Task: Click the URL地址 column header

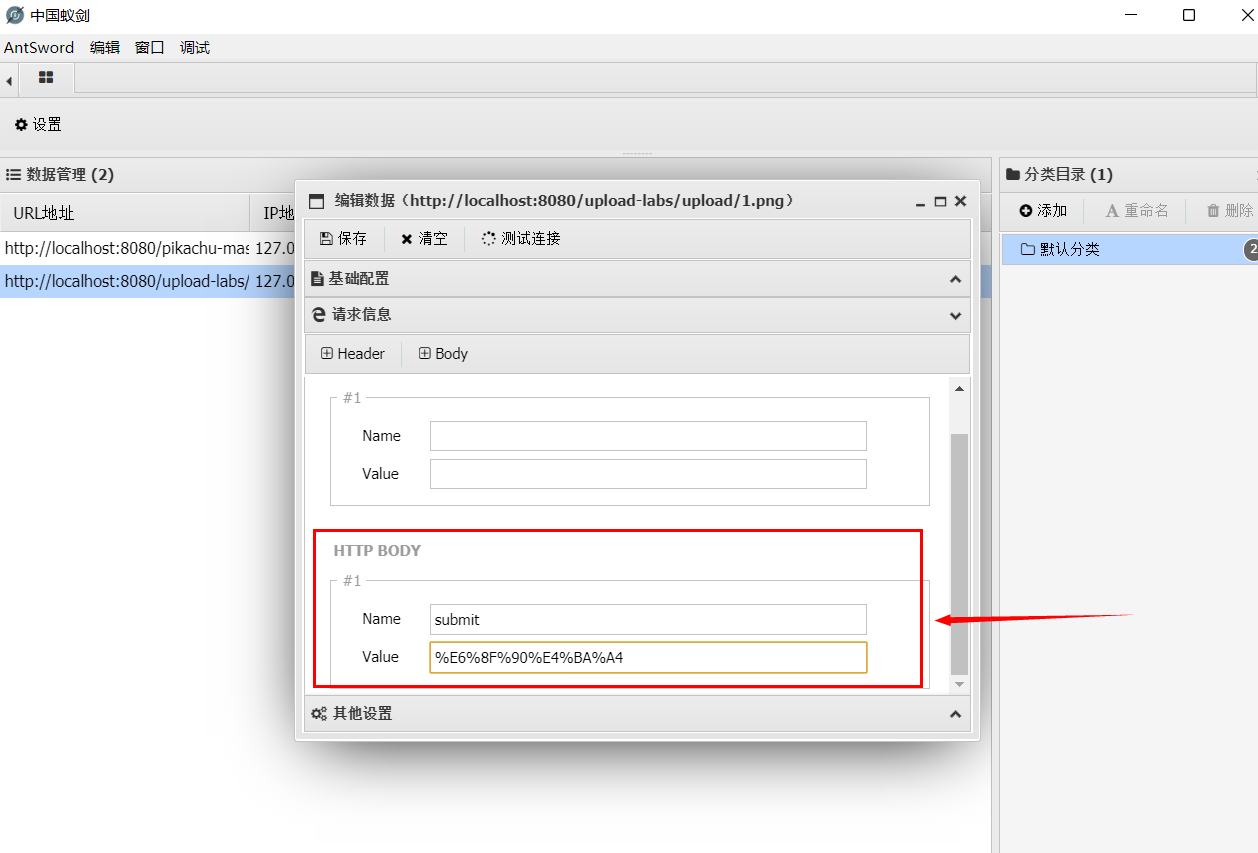Action: click(x=124, y=213)
